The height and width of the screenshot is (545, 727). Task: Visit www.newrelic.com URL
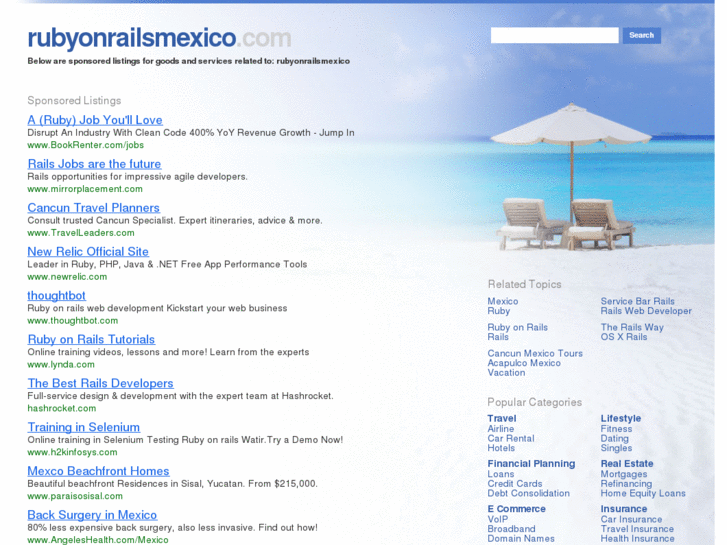coord(67,277)
